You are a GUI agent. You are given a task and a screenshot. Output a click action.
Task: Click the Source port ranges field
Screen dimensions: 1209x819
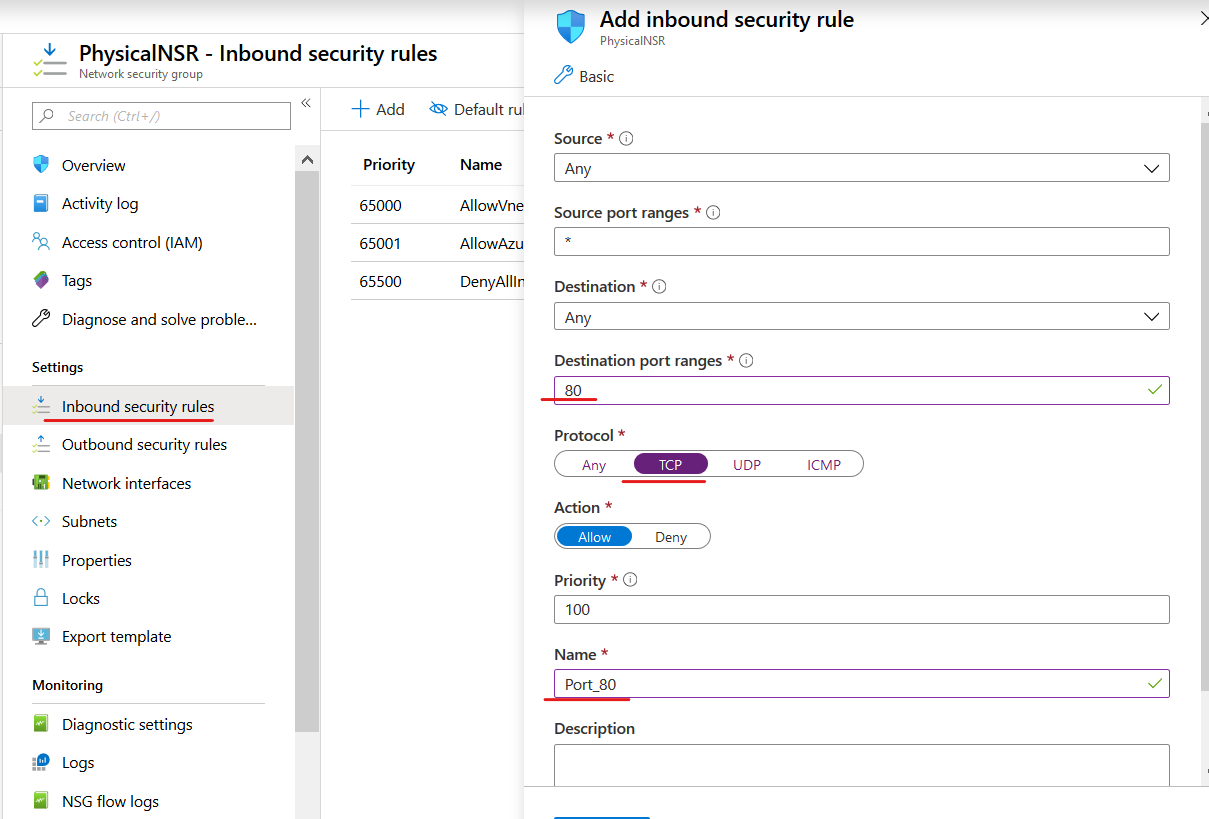pyautogui.click(x=862, y=241)
